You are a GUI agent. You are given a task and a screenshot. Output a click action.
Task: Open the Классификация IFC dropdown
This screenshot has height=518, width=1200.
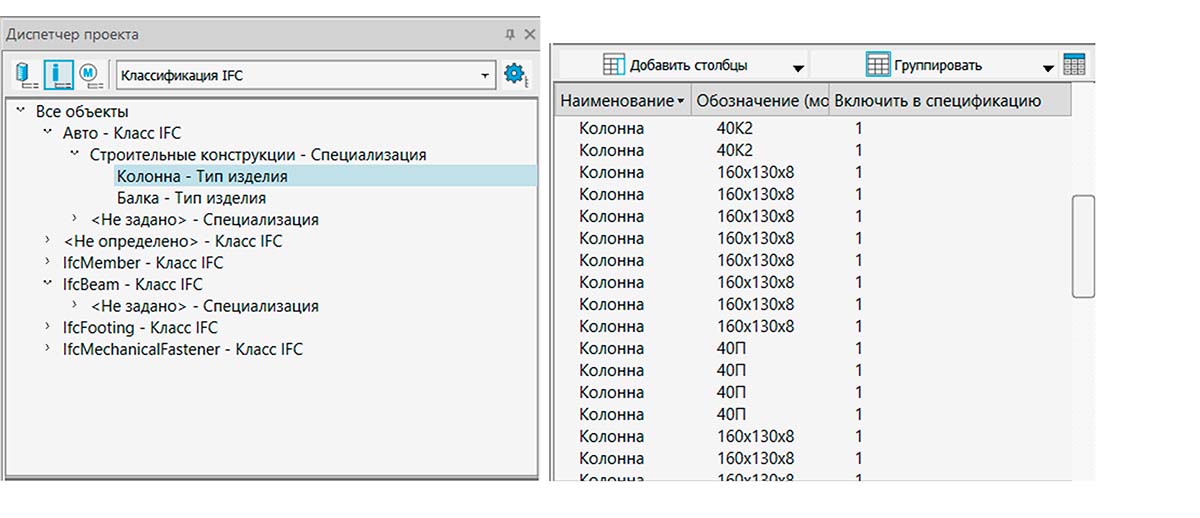pos(485,75)
